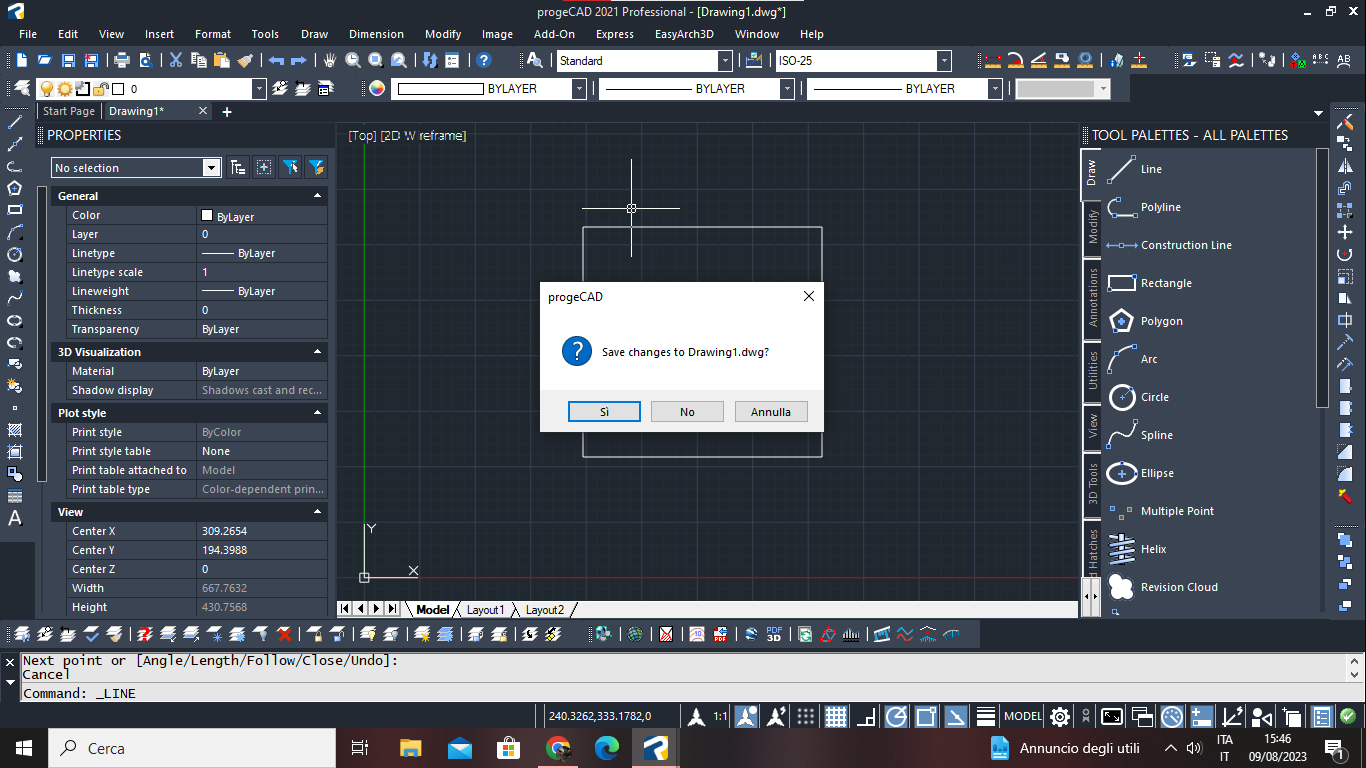Select the Helix tool in Tool Palettes
1366x768 pixels.
(x=1137, y=549)
